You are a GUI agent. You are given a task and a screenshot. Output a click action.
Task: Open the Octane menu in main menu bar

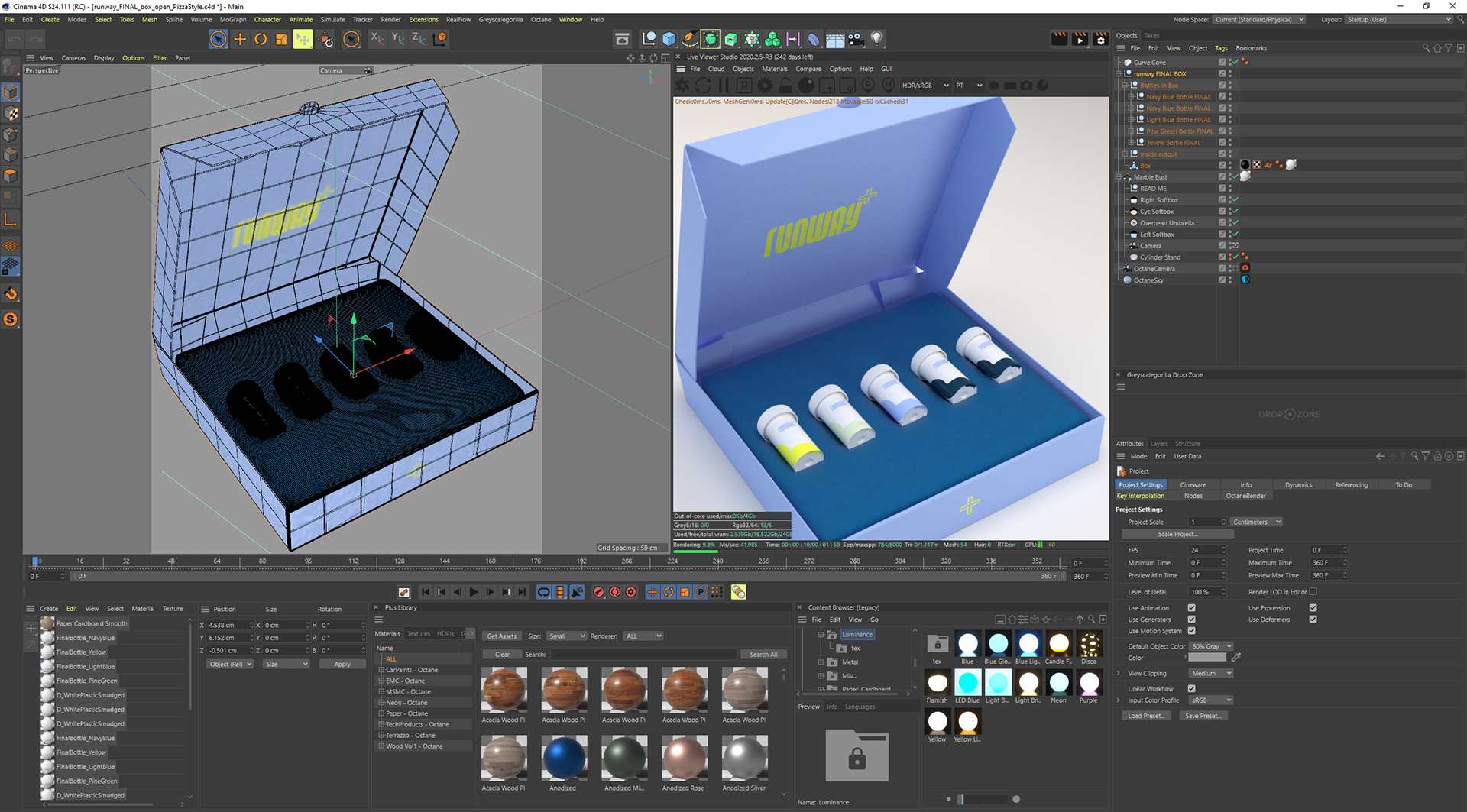[541, 20]
